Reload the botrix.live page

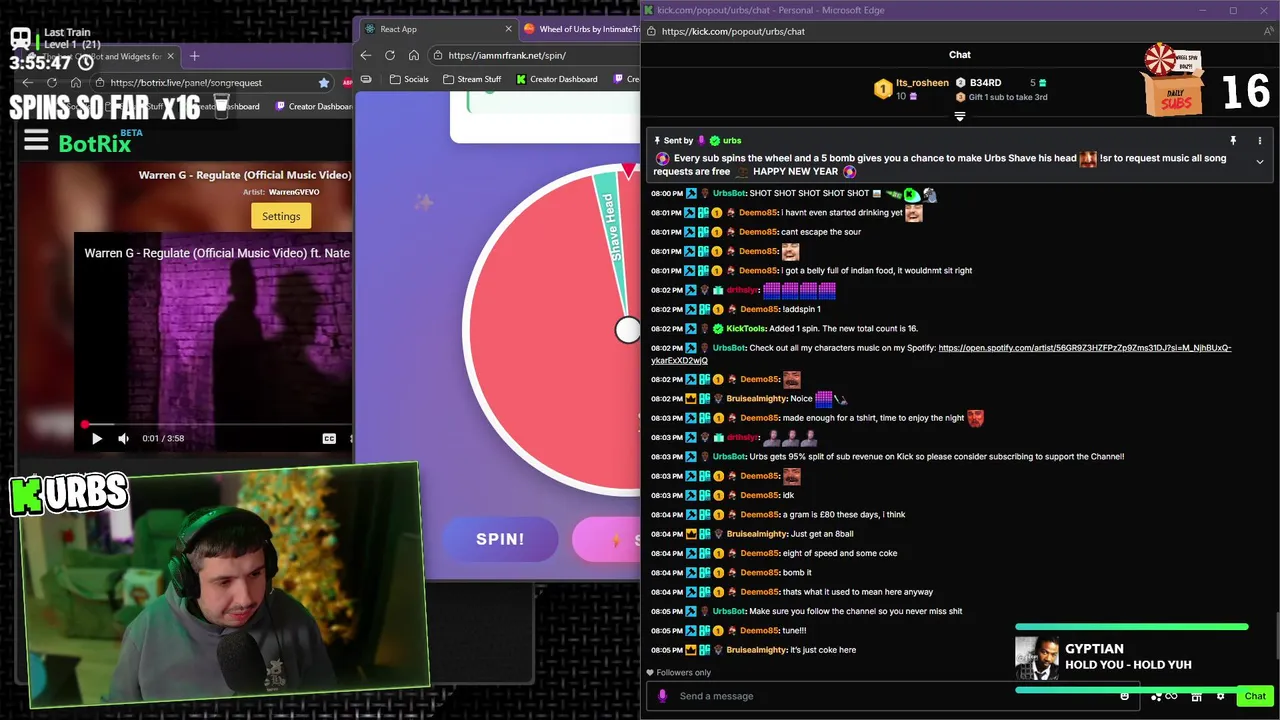[x=52, y=83]
